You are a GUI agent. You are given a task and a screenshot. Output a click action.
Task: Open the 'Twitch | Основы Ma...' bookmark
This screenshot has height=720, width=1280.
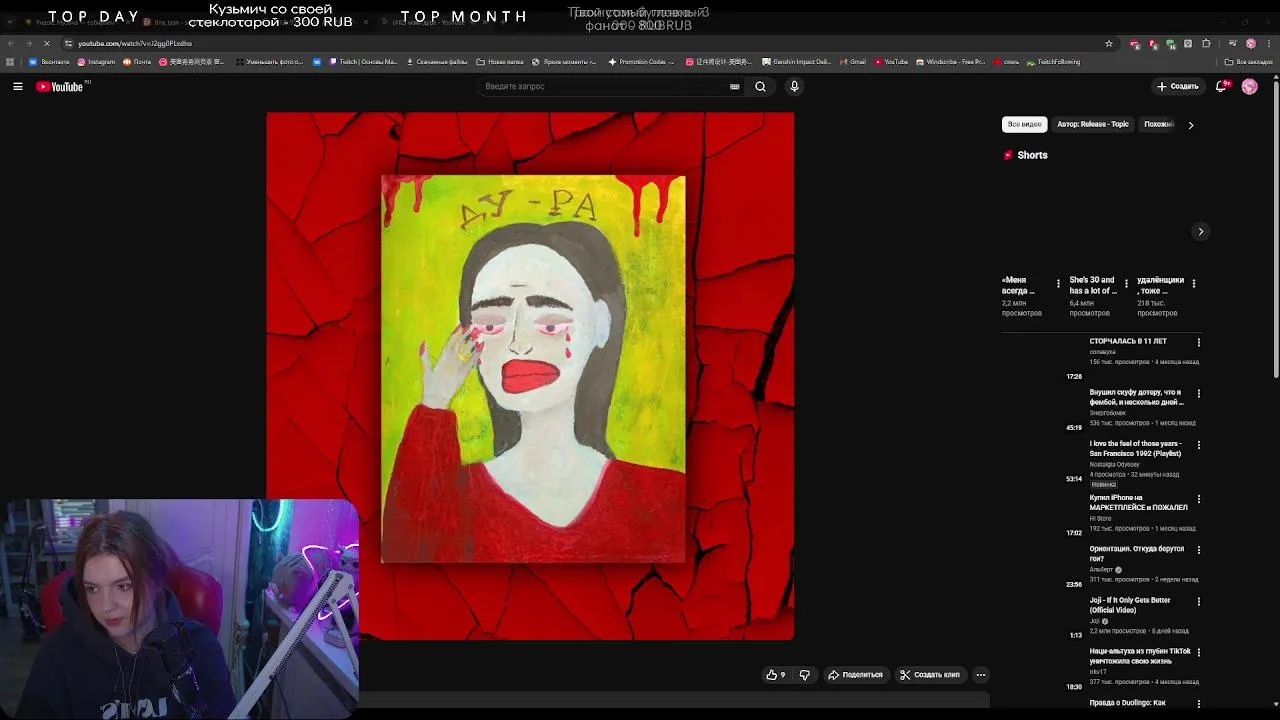click(x=363, y=62)
